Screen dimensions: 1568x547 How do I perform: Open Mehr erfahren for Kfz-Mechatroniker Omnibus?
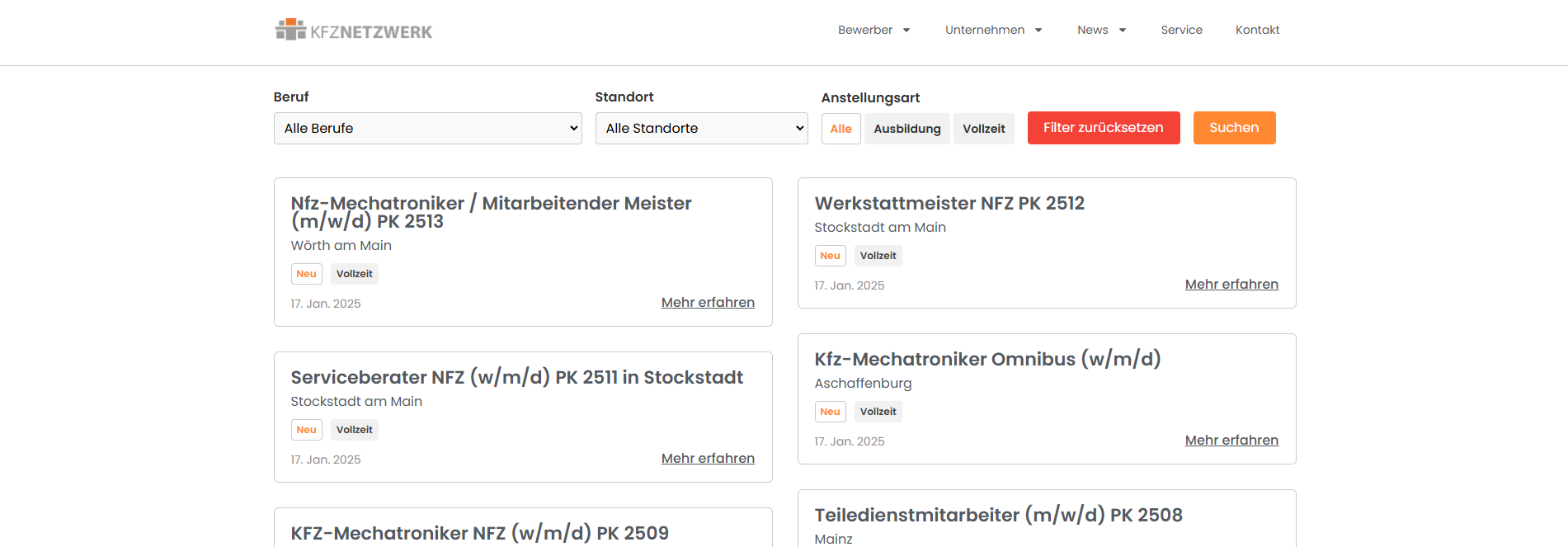point(1231,441)
